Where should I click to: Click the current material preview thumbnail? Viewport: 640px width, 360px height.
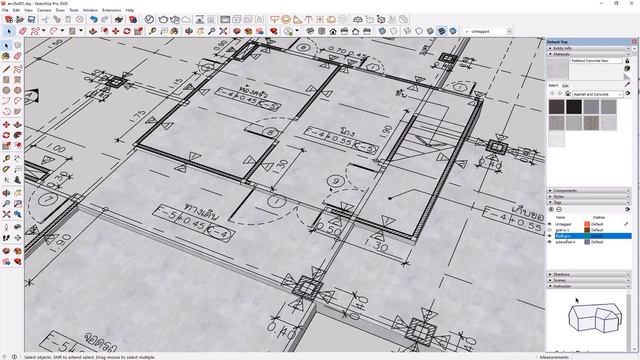tap(558, 68)
